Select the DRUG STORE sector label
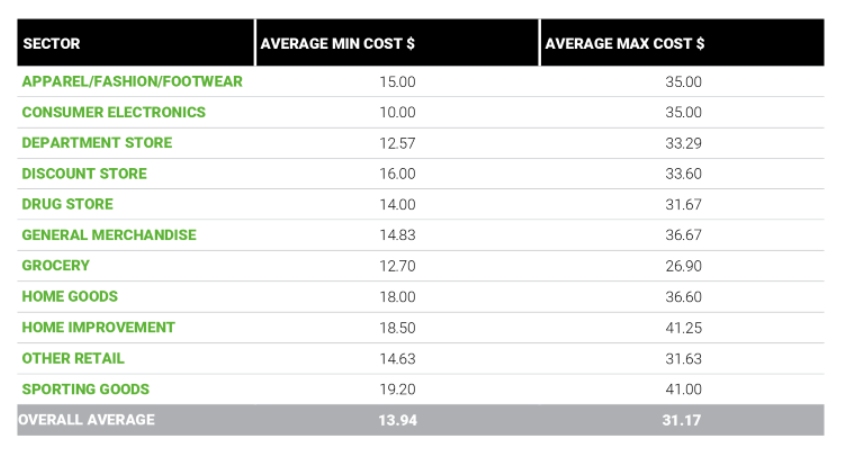This screenshot has width=845, height=459. pyautogui.click(x=68, y=204)
